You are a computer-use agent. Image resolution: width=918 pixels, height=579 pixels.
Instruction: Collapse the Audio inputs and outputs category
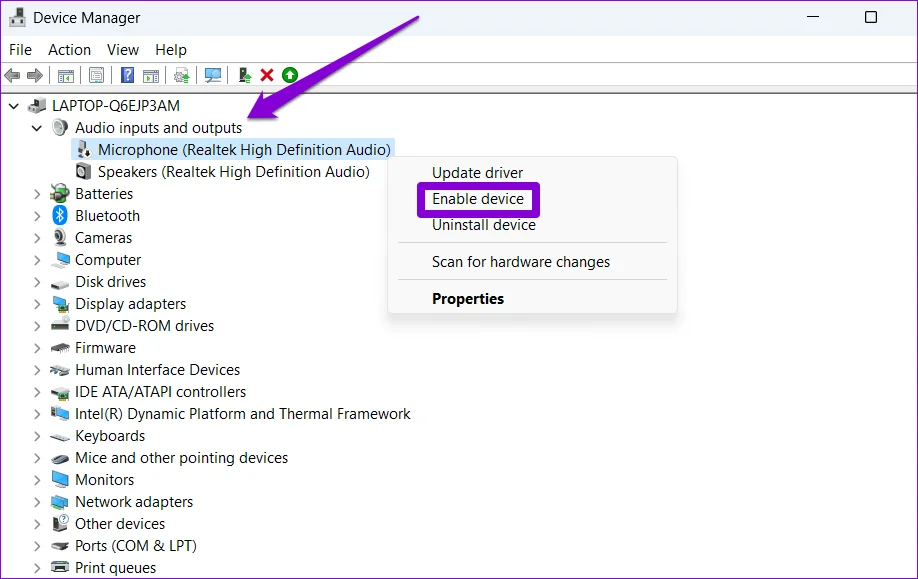click(x=37, y=128)
